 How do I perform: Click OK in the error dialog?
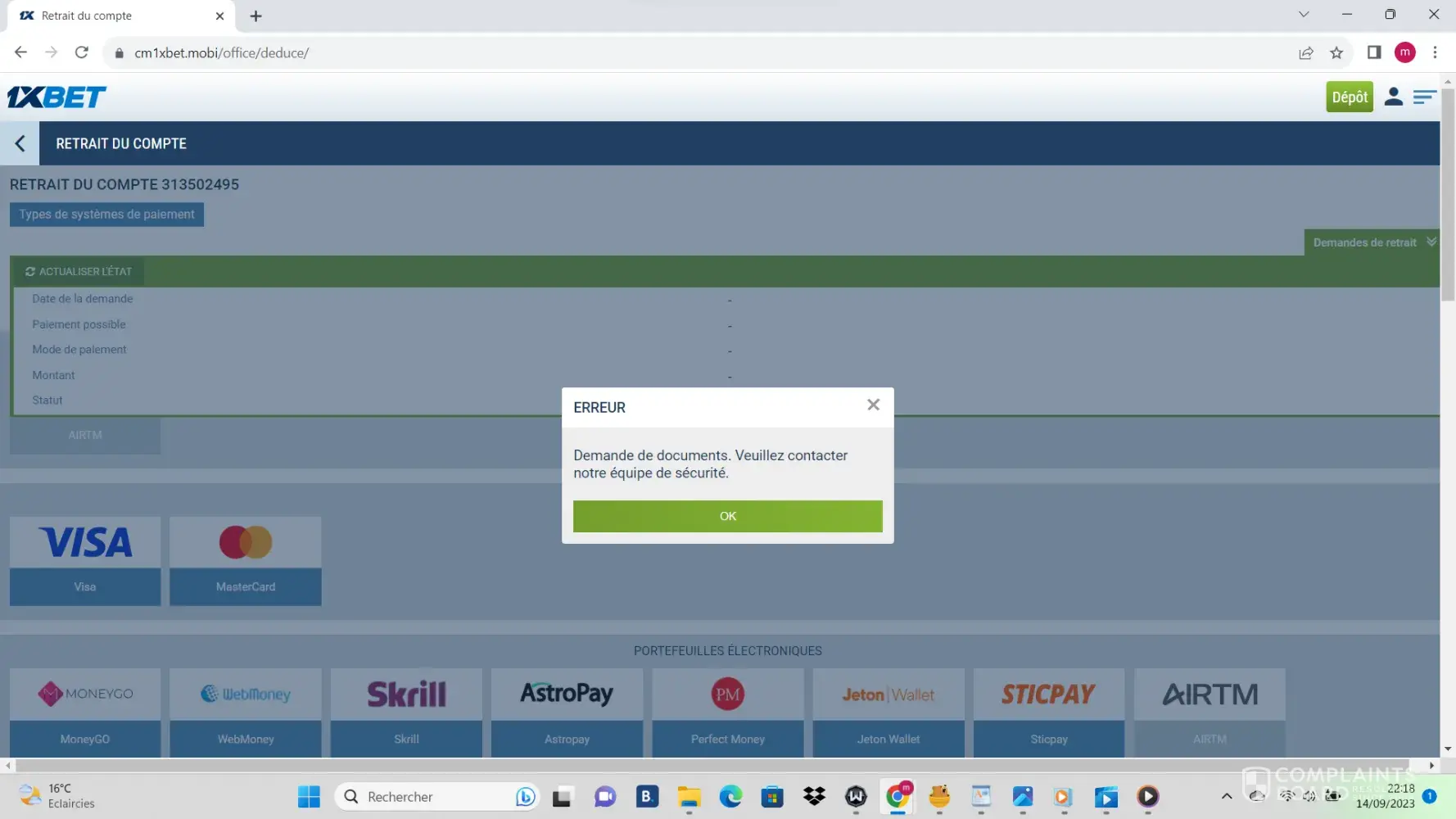(727, 516)
